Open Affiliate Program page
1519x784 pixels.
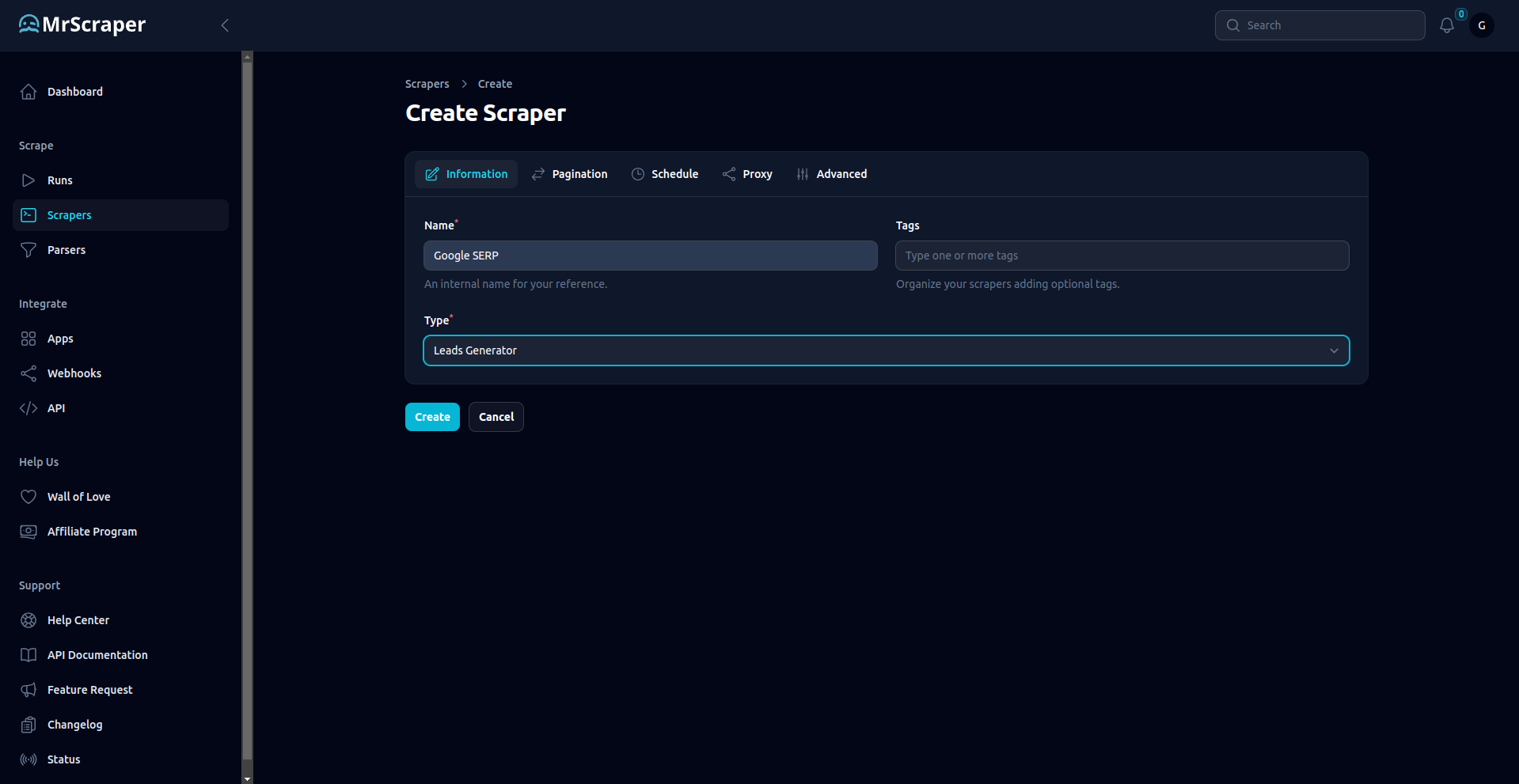[120, 532]
